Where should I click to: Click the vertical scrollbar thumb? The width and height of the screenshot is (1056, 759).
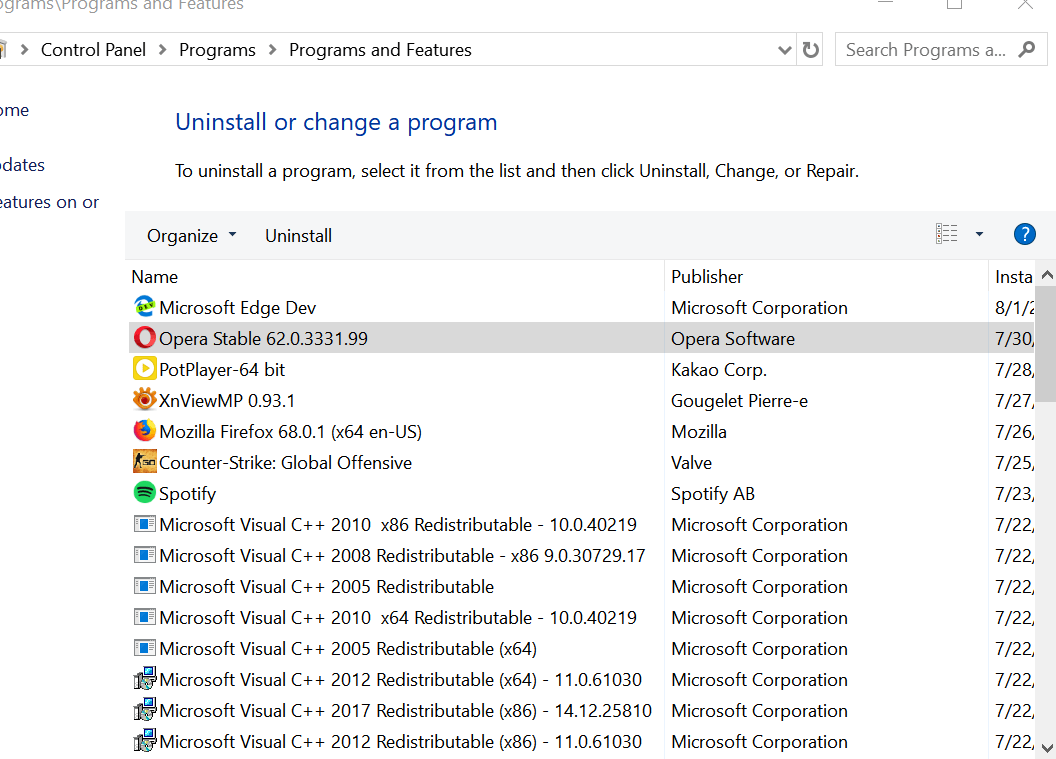1047,343
